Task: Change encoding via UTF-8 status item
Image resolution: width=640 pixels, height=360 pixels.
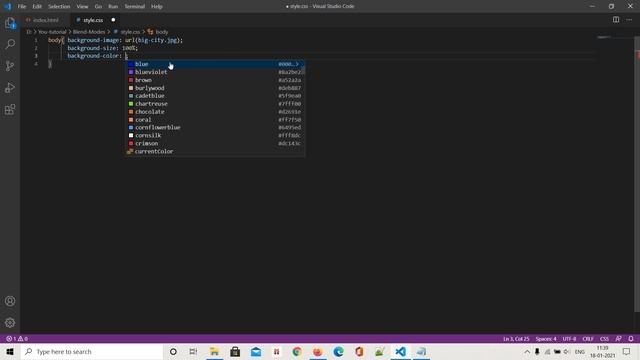Action: (x=569, y=339)
